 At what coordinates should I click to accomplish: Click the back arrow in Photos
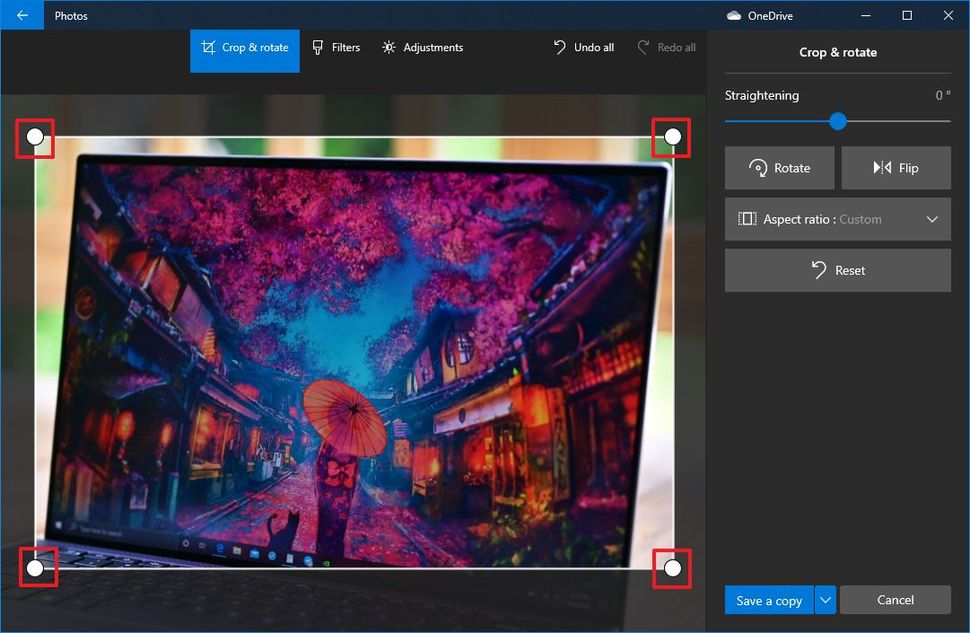click(x=21, y=15)
